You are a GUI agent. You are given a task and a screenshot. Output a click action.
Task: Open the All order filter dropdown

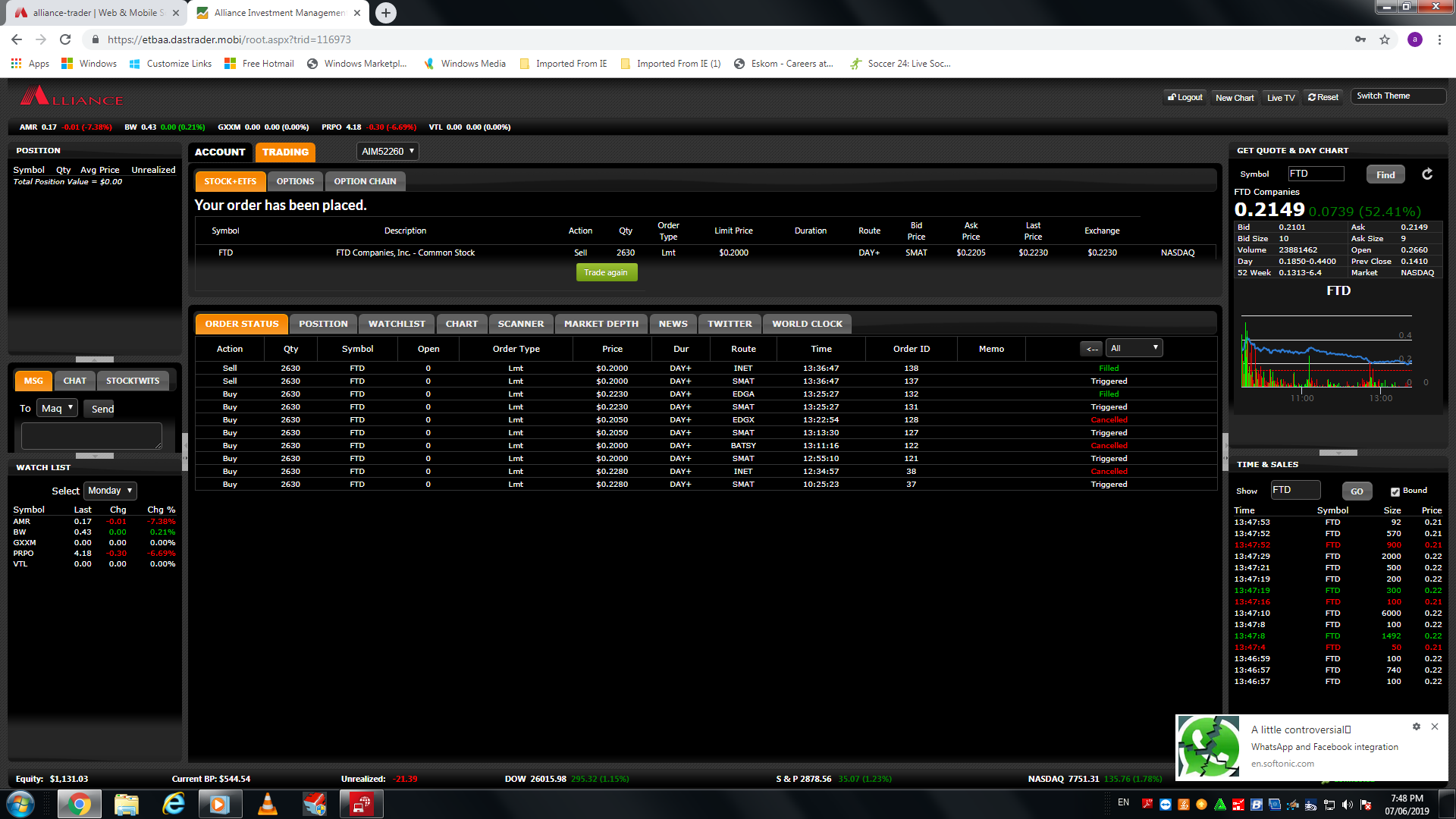click(x=1134, y=348)
